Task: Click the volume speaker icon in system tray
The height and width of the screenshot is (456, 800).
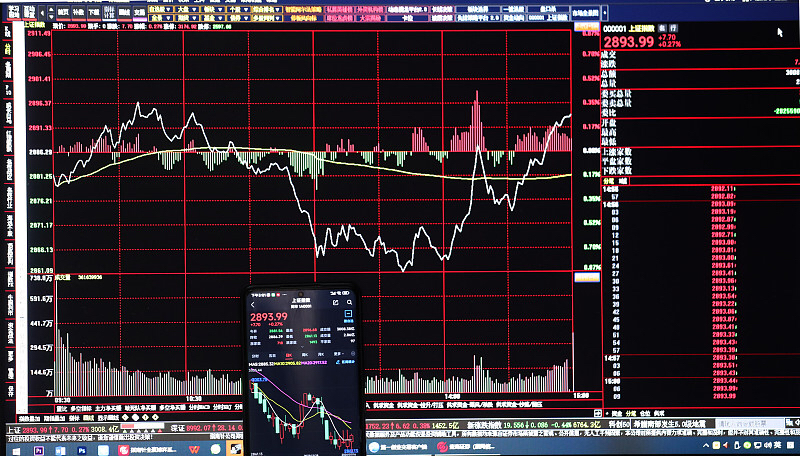Action: 767,446
